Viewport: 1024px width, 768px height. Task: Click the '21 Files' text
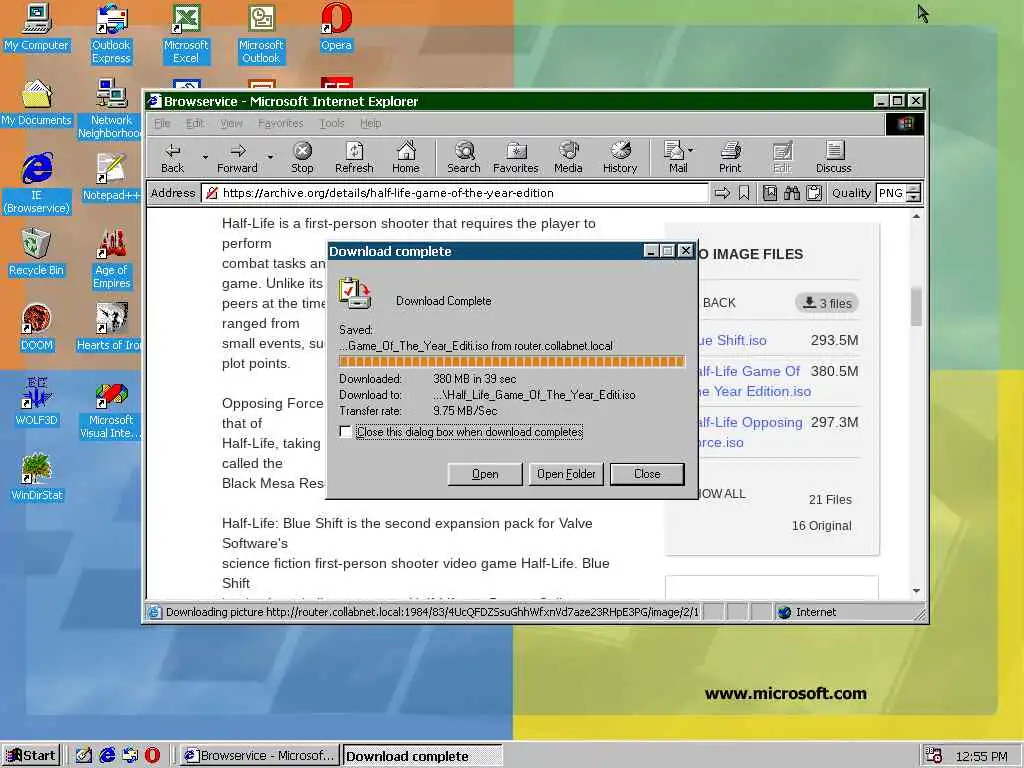point(830,500)
